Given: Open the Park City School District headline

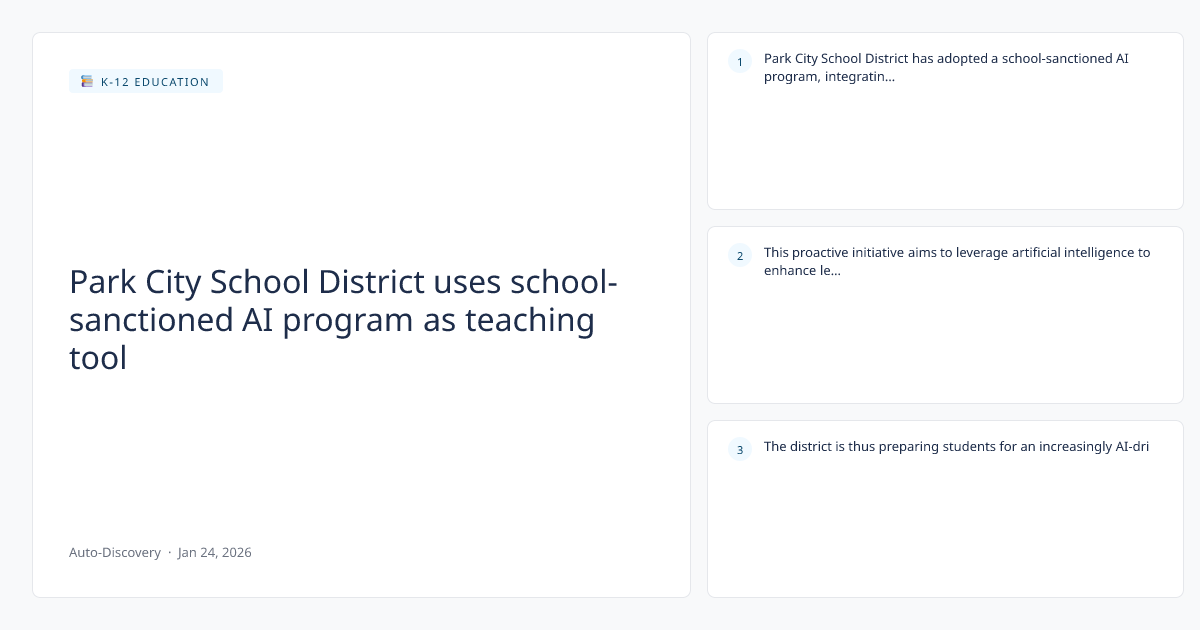Looking at the screenshot, I should coord(342,320).
